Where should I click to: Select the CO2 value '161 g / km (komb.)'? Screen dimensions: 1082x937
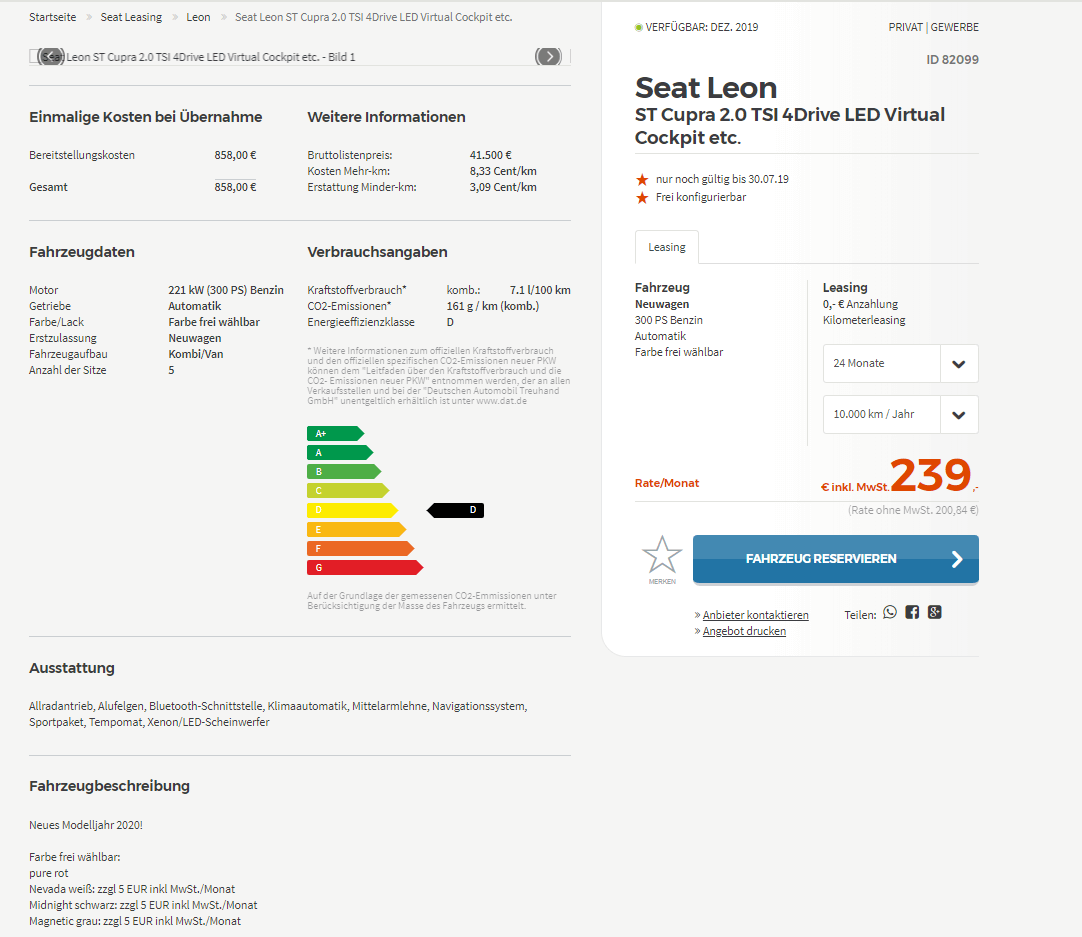tap(493, 306)
